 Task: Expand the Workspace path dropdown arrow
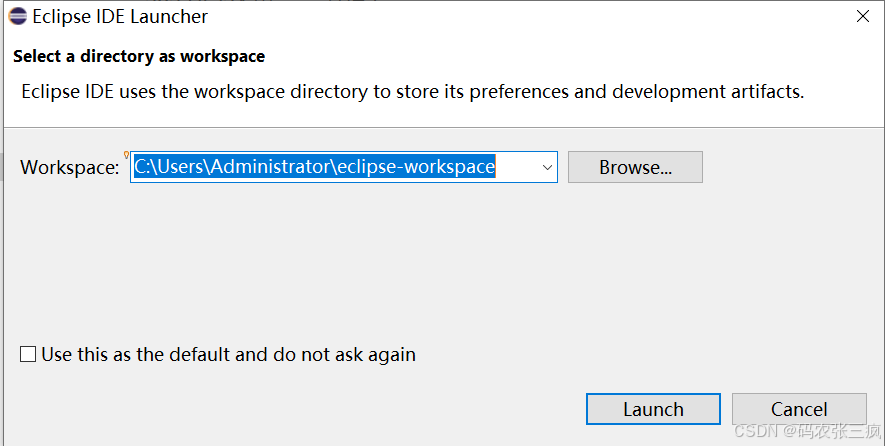547,167
